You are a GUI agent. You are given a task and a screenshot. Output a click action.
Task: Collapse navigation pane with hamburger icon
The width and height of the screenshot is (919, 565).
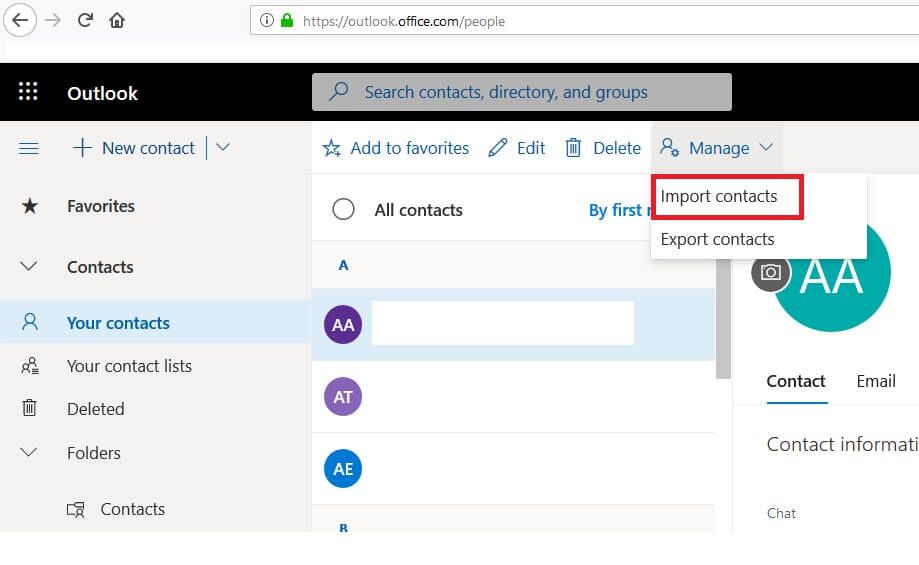coord(29,148)
